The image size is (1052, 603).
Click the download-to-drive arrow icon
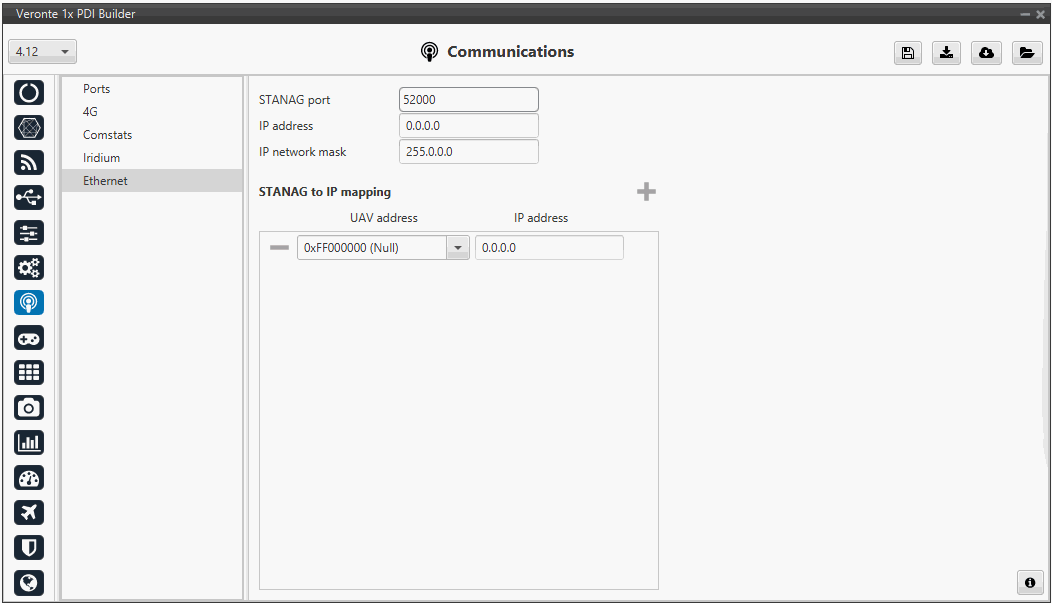point(946,54)
